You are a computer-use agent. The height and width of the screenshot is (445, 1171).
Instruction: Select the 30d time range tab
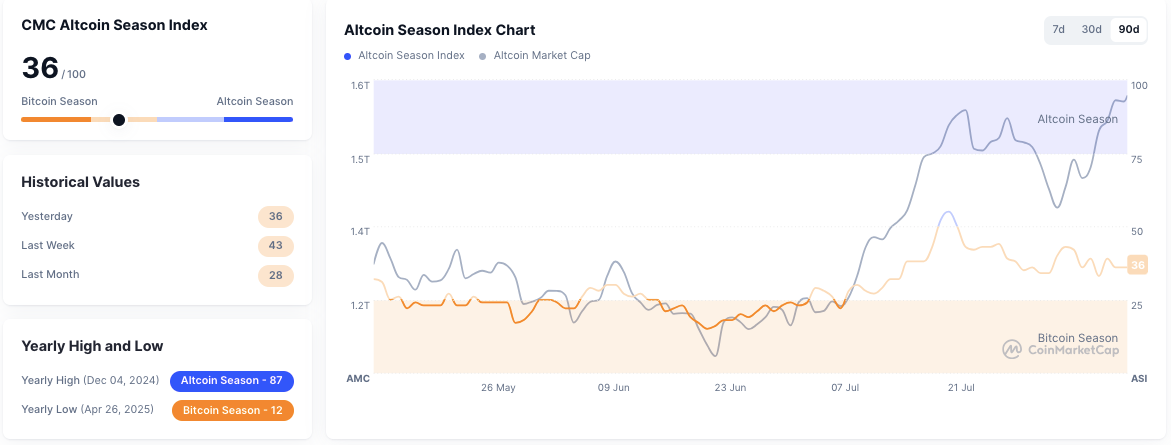(1091, 30)
